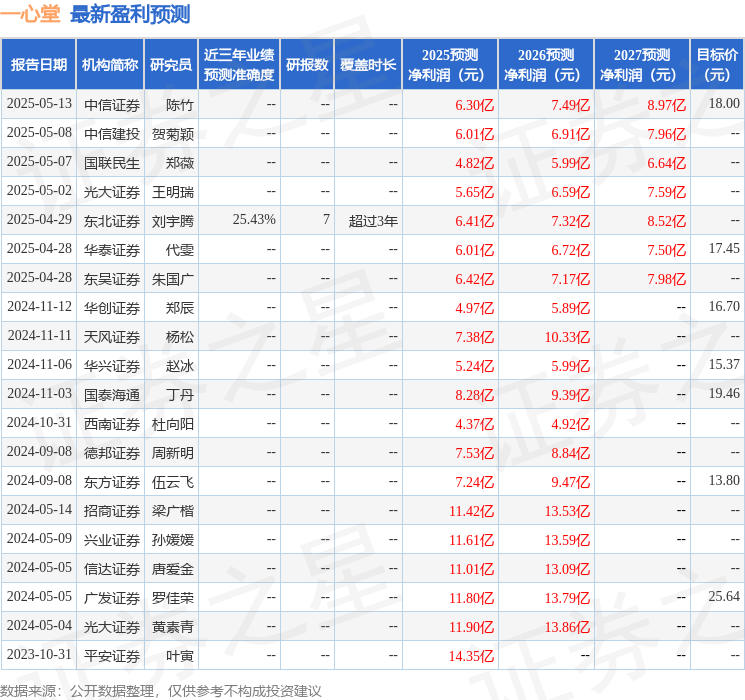Click the 华创证券 institution cell

click(x=112, y=307)
